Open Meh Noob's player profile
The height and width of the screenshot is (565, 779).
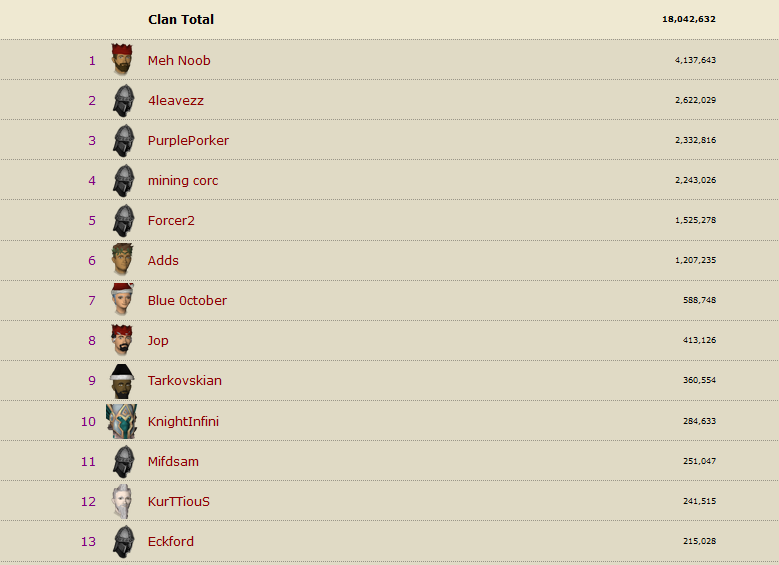coord(179,60)
